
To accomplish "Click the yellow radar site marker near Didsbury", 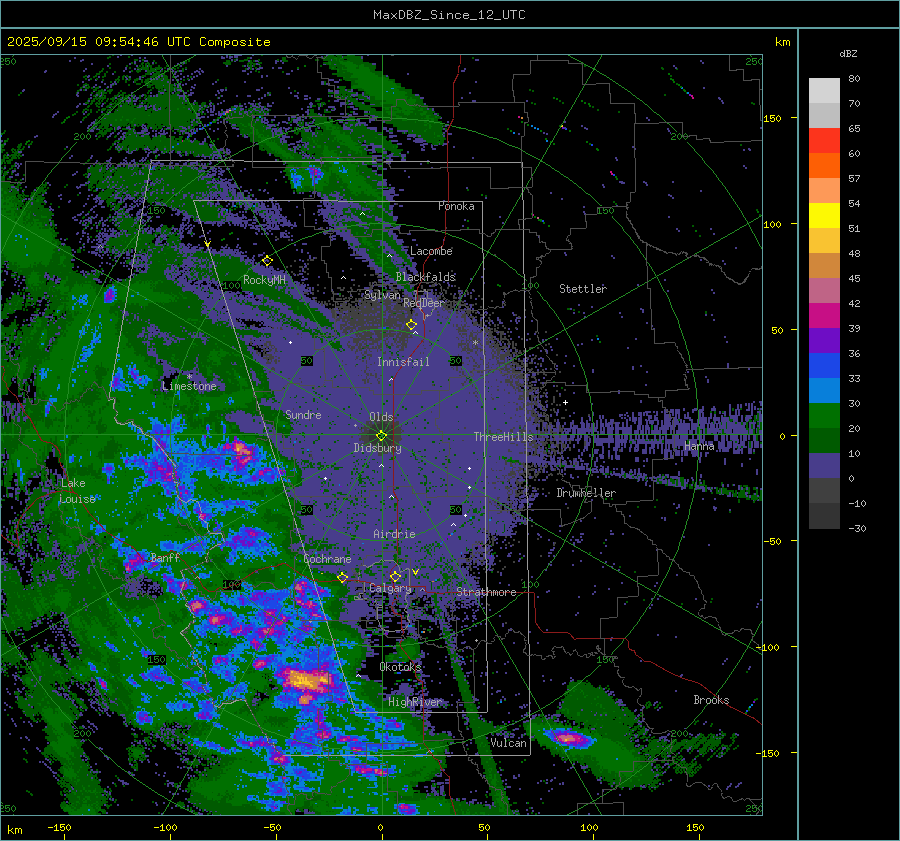I will point(381,436).
